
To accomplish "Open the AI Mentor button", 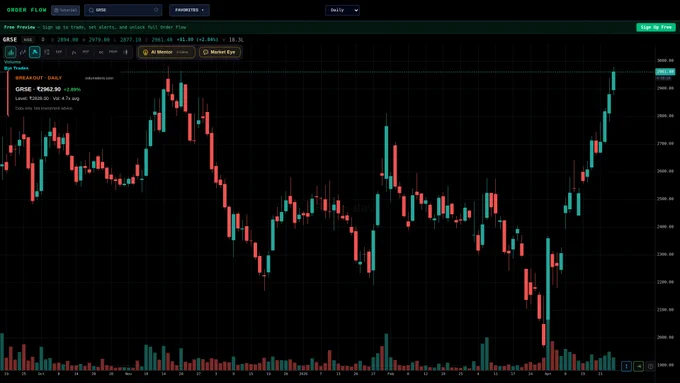I will (x=167, y=52).
